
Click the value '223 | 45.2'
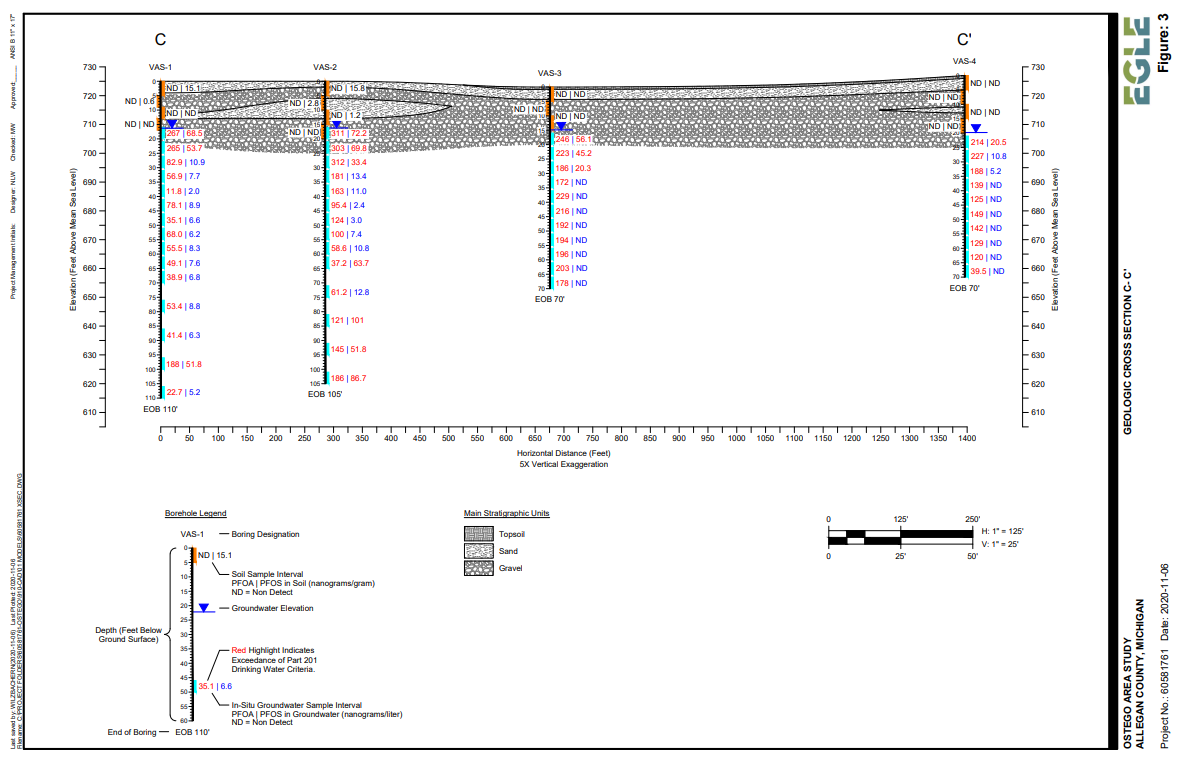pyautogui.click(x=573, y=154)
